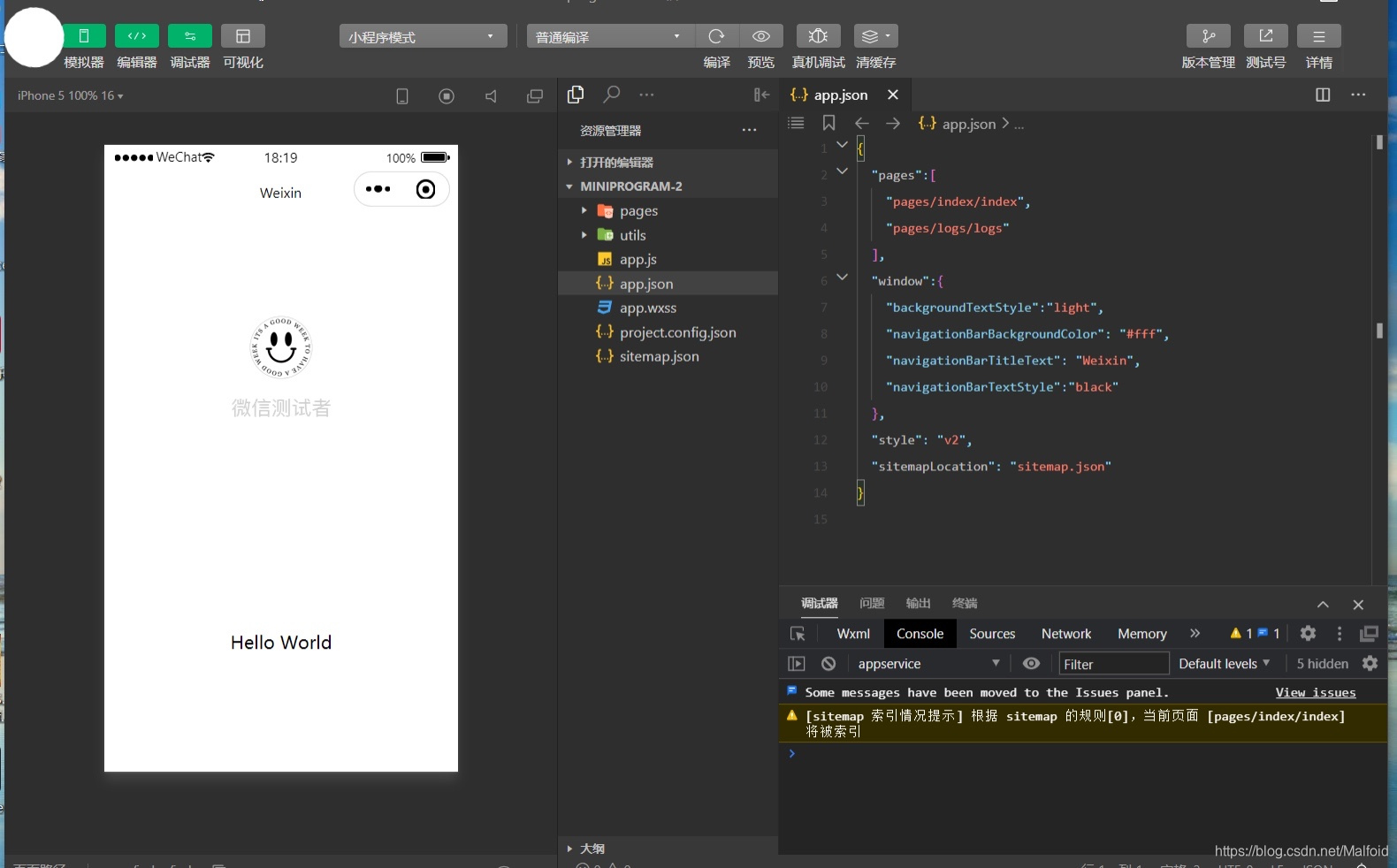
Task: Open the file explorer icon
Action: point(576,95)
